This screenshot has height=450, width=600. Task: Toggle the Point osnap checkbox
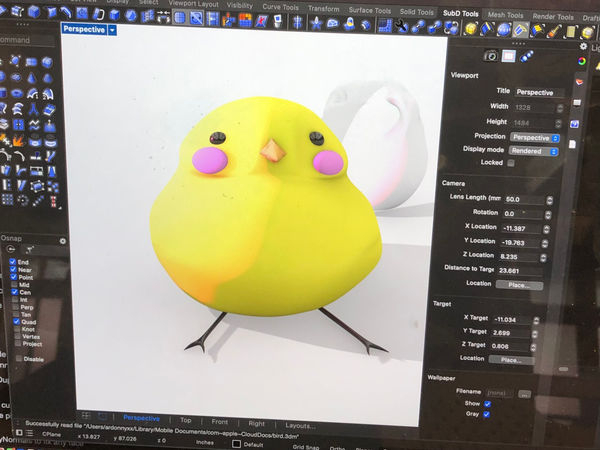[x=14, y=277]
